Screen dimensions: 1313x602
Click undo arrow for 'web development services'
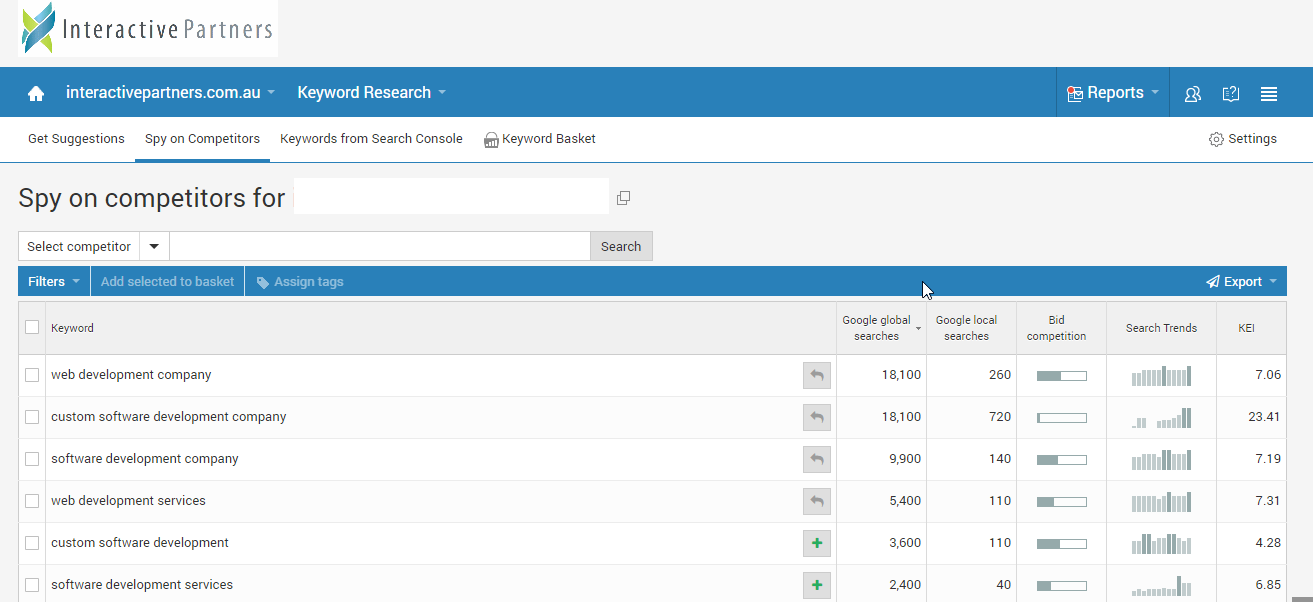pos(817,501)
